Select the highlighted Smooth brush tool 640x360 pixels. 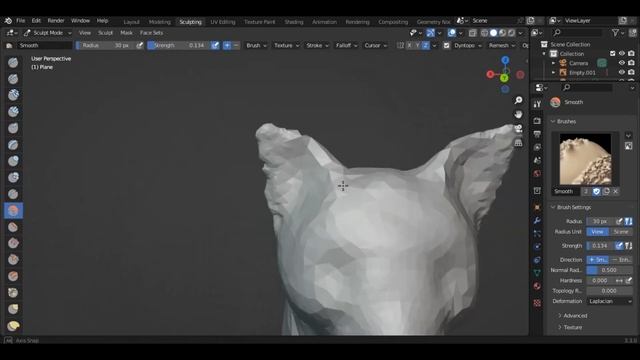[13, 211]
